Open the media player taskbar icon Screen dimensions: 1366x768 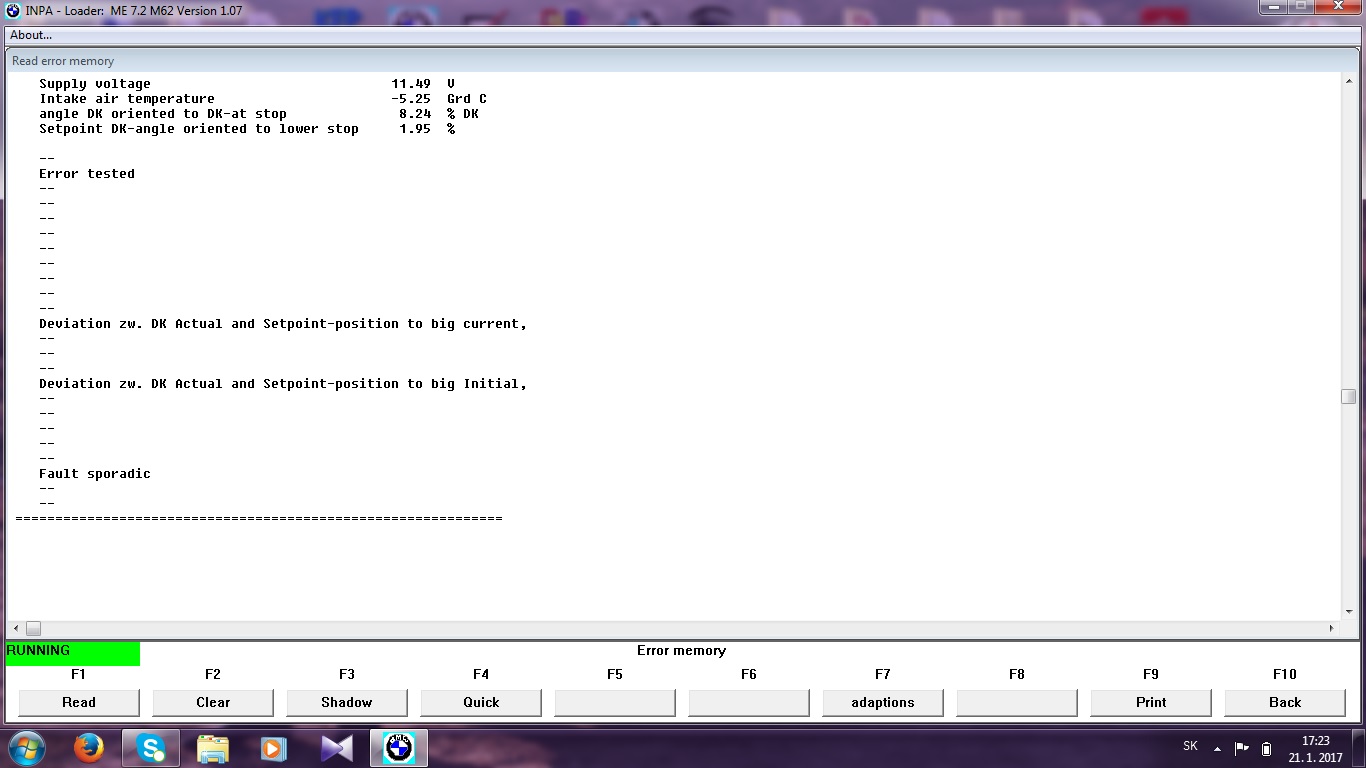coord(273,748)
